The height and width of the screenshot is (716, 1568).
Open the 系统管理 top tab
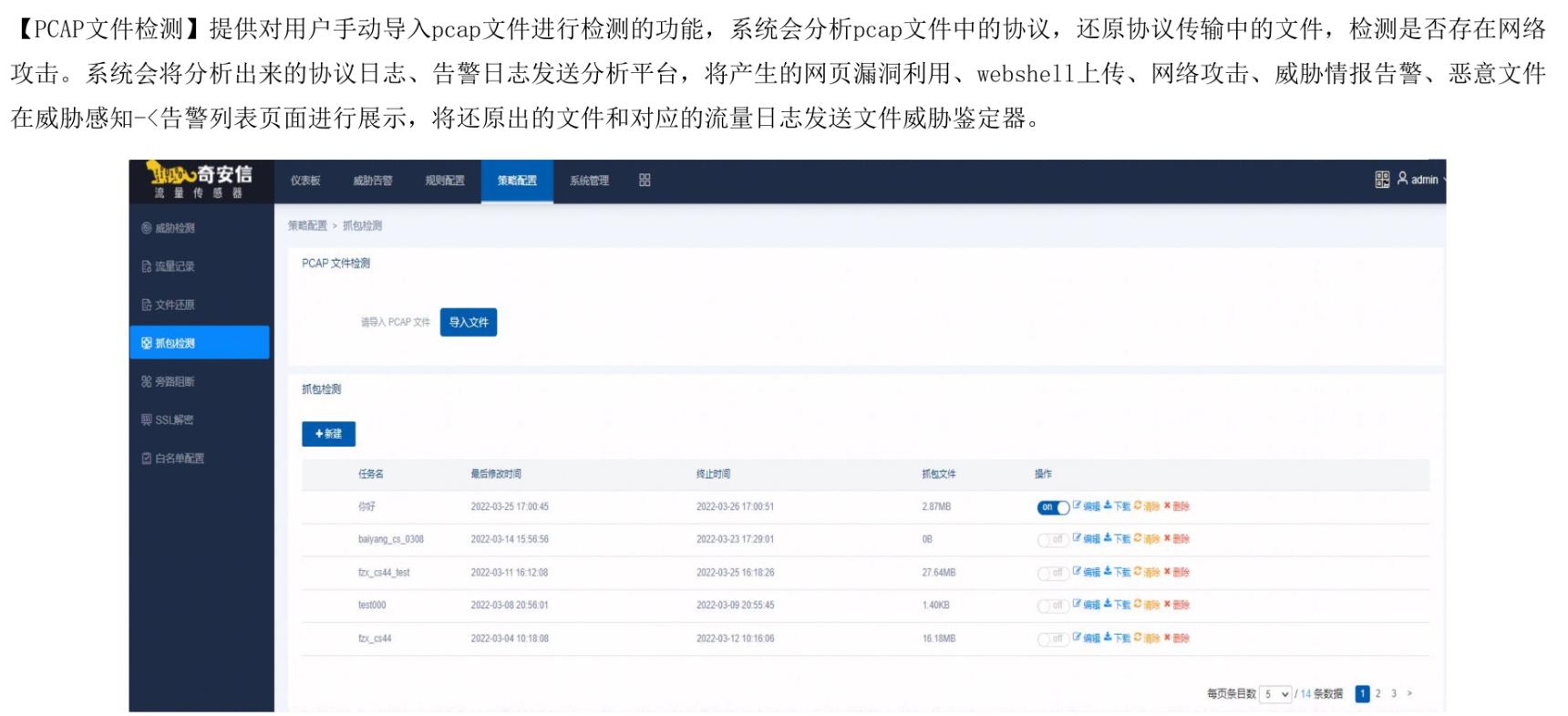point(589,181)
